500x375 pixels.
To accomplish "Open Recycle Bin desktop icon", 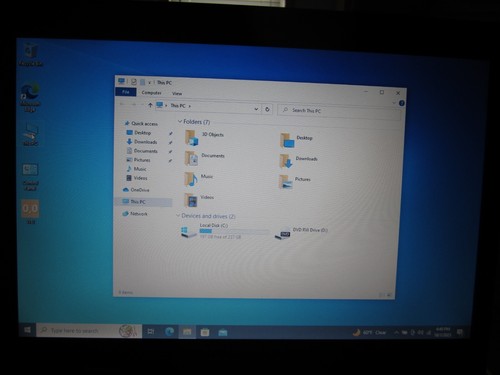I will point(31,54).
